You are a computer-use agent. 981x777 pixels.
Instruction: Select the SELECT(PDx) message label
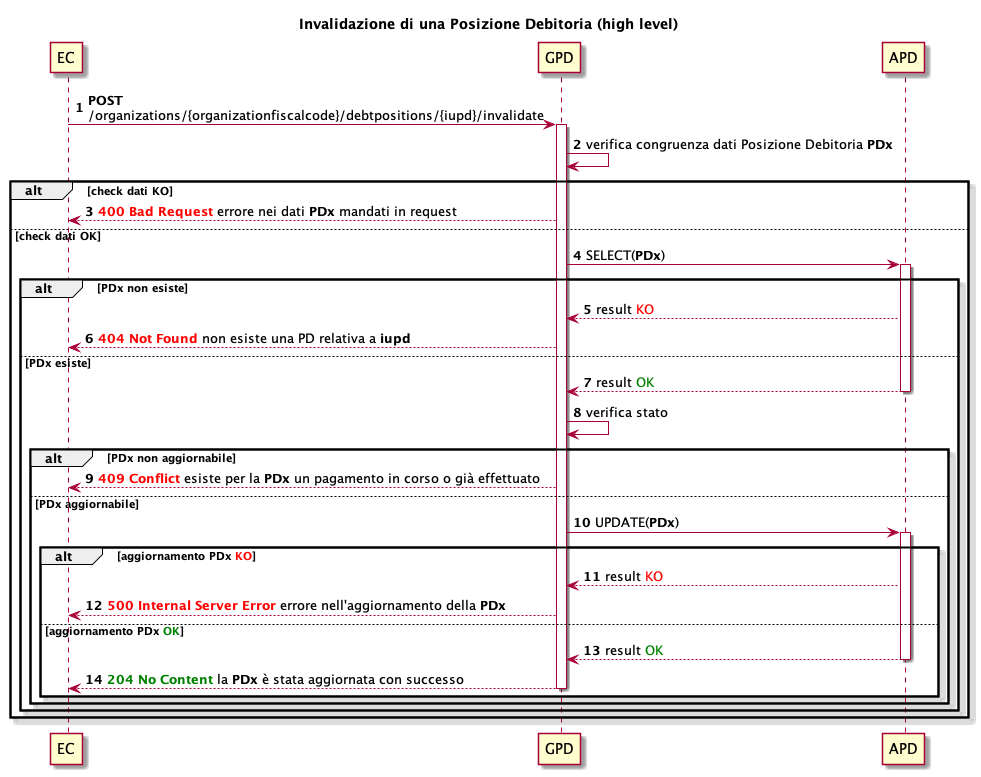[624, 256]
